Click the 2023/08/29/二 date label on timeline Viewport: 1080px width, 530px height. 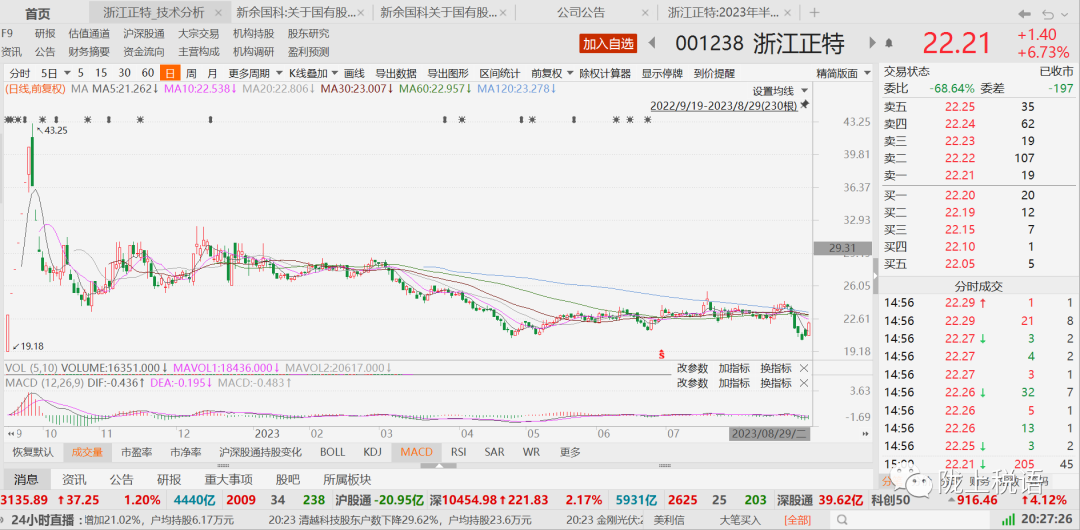click(769, 434)
